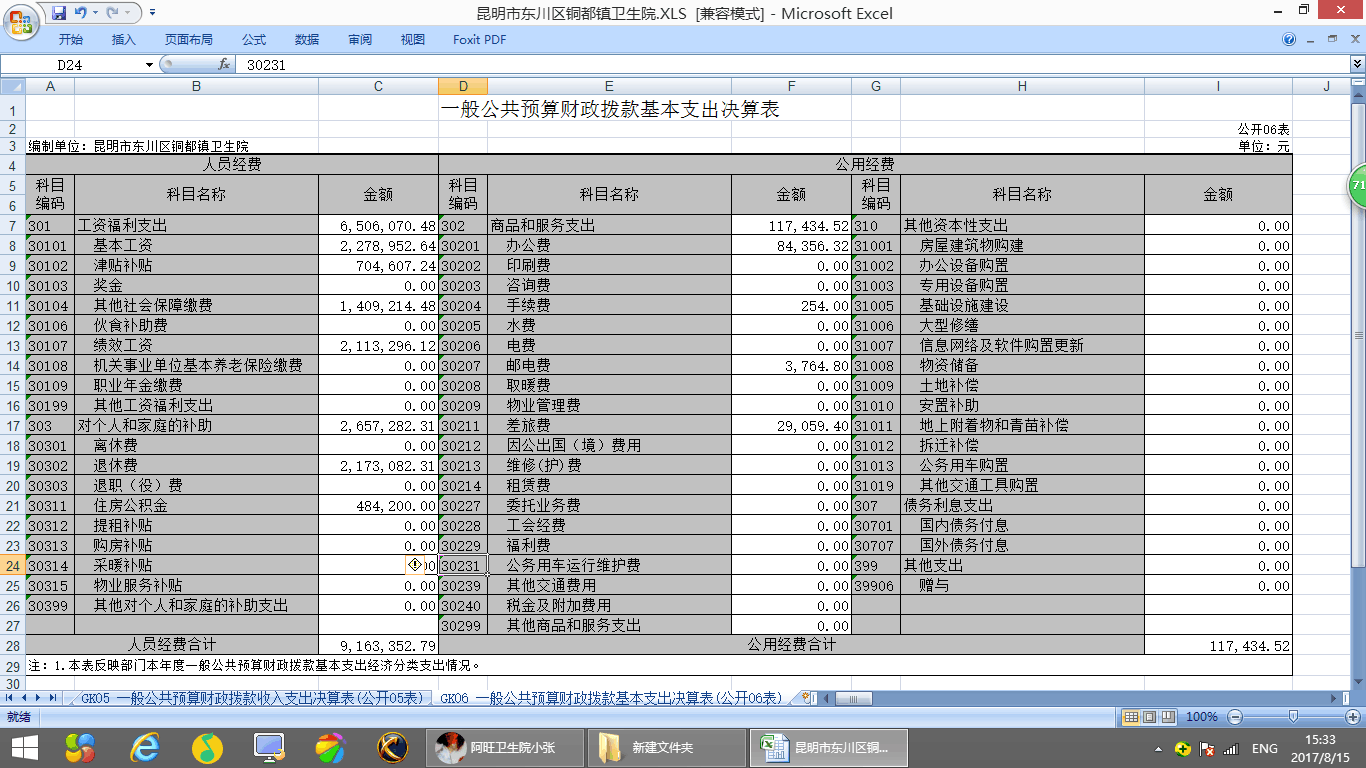Show hidden system tray icons

pyautogui.click(x=1158, y=749)
